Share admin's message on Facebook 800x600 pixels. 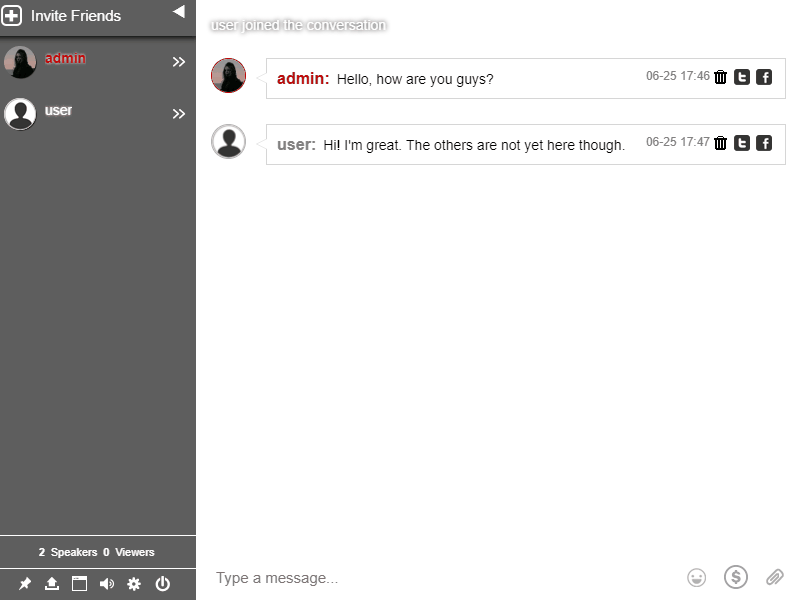click(764, 76)
